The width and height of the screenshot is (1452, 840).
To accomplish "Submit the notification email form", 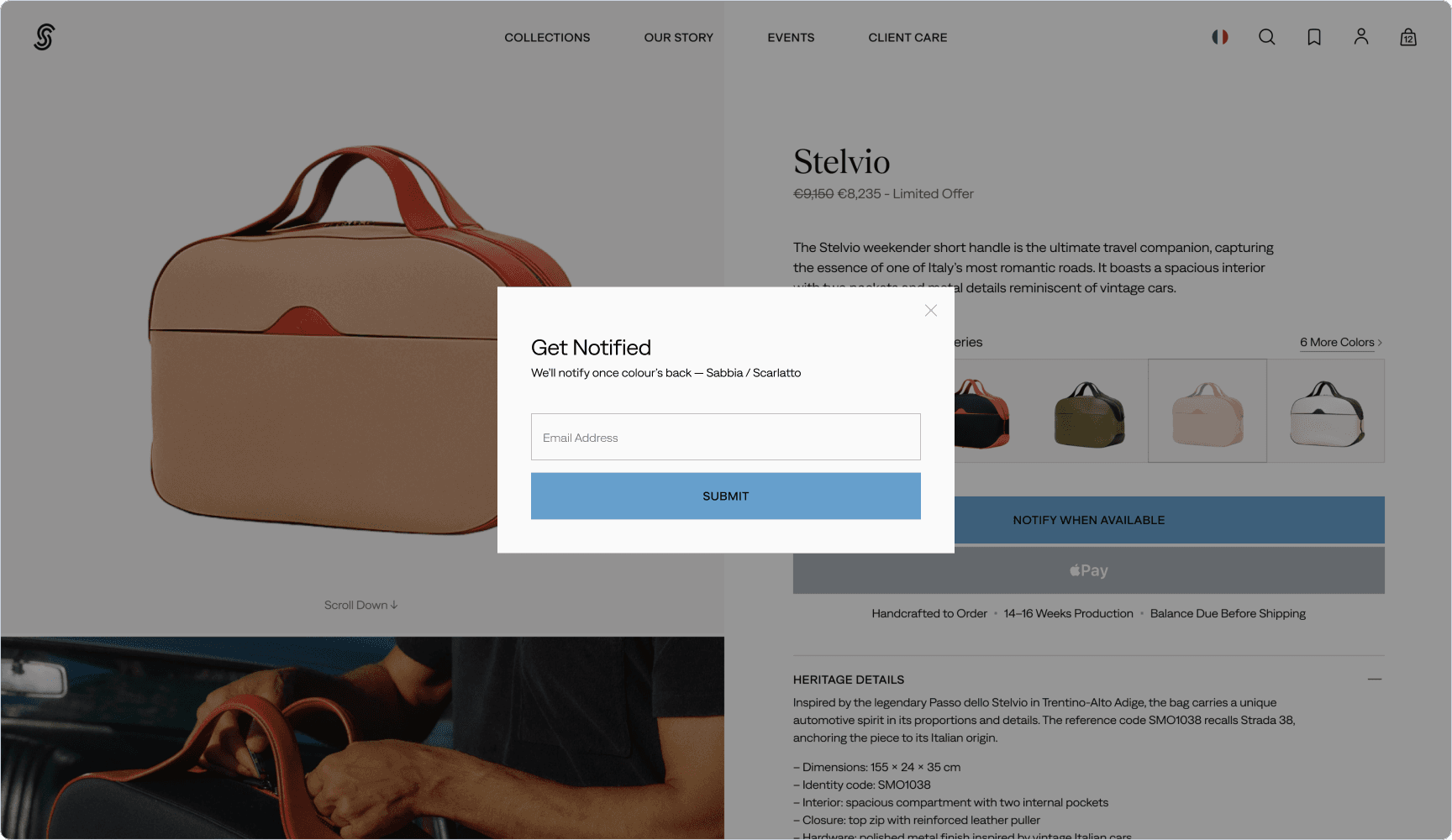I will tap(726, 496).
